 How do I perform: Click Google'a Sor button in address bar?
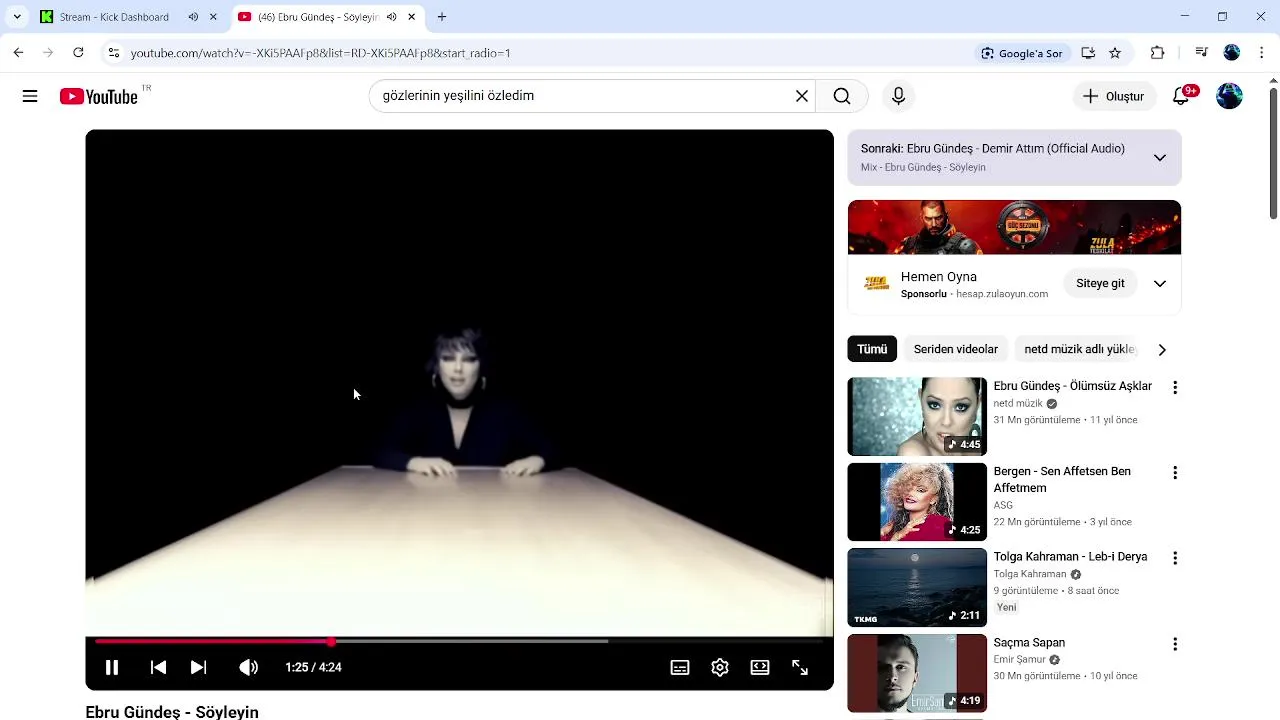tap(1022, 53)
